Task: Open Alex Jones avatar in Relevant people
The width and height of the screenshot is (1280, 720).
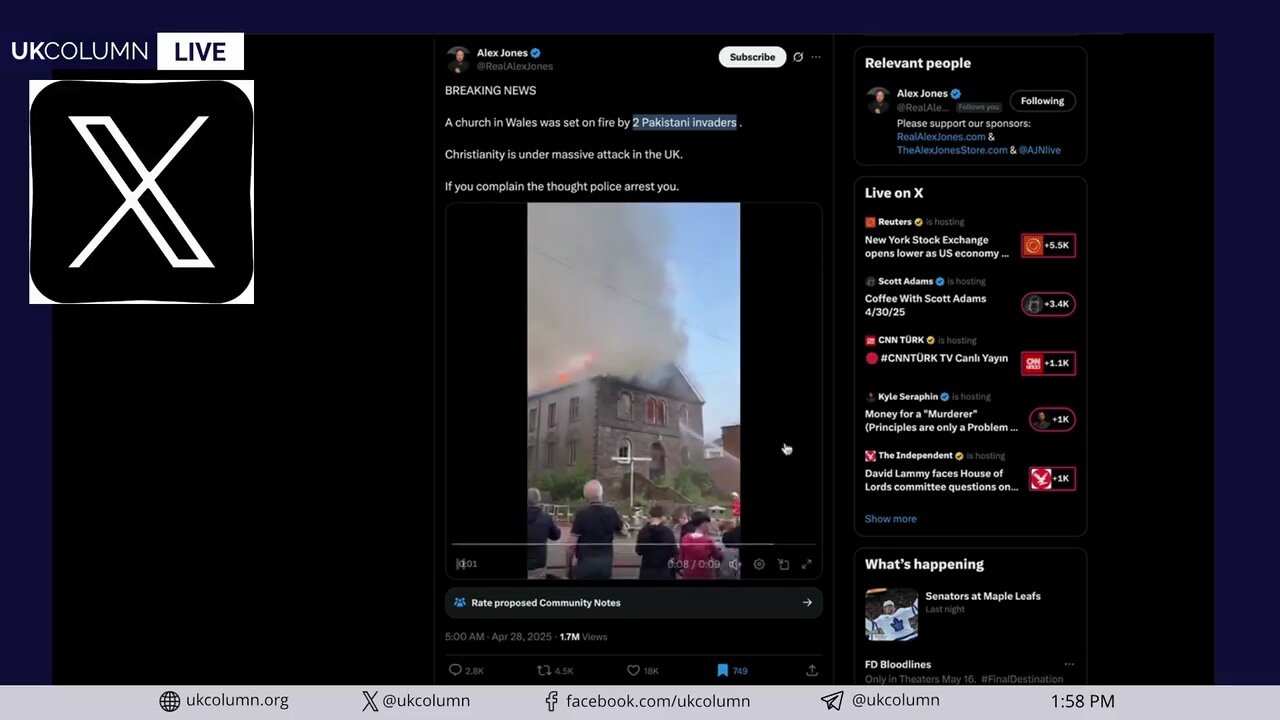Action: tap(878, 100)
